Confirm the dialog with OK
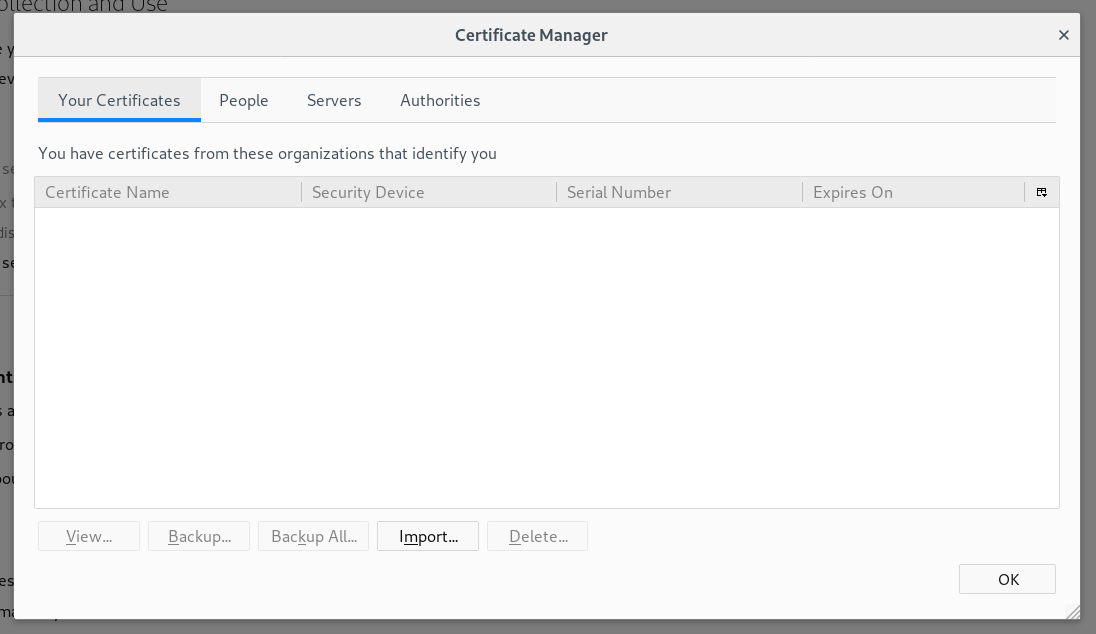Viewport: 1096px width, 634px height. (1007, 579)
